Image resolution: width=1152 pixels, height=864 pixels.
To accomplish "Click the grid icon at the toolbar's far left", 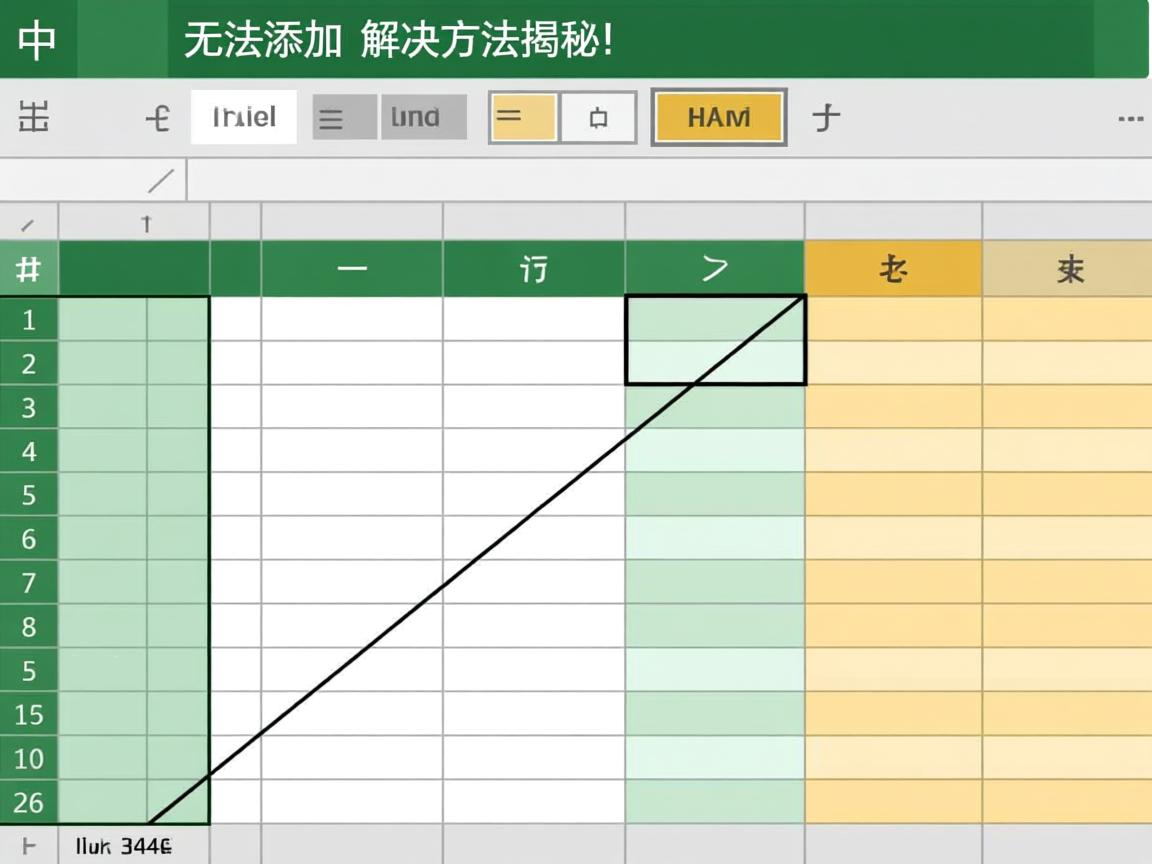I will (34, 117).
